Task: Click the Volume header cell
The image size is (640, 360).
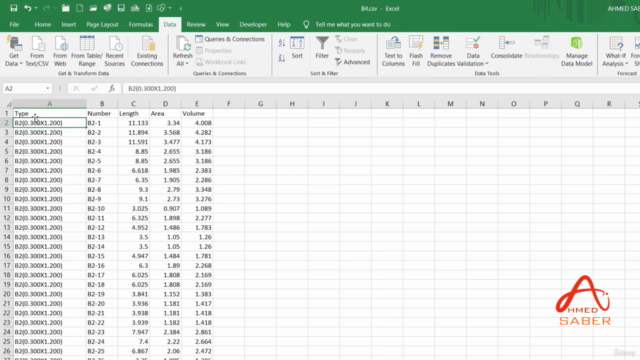Action: point(197,113)
